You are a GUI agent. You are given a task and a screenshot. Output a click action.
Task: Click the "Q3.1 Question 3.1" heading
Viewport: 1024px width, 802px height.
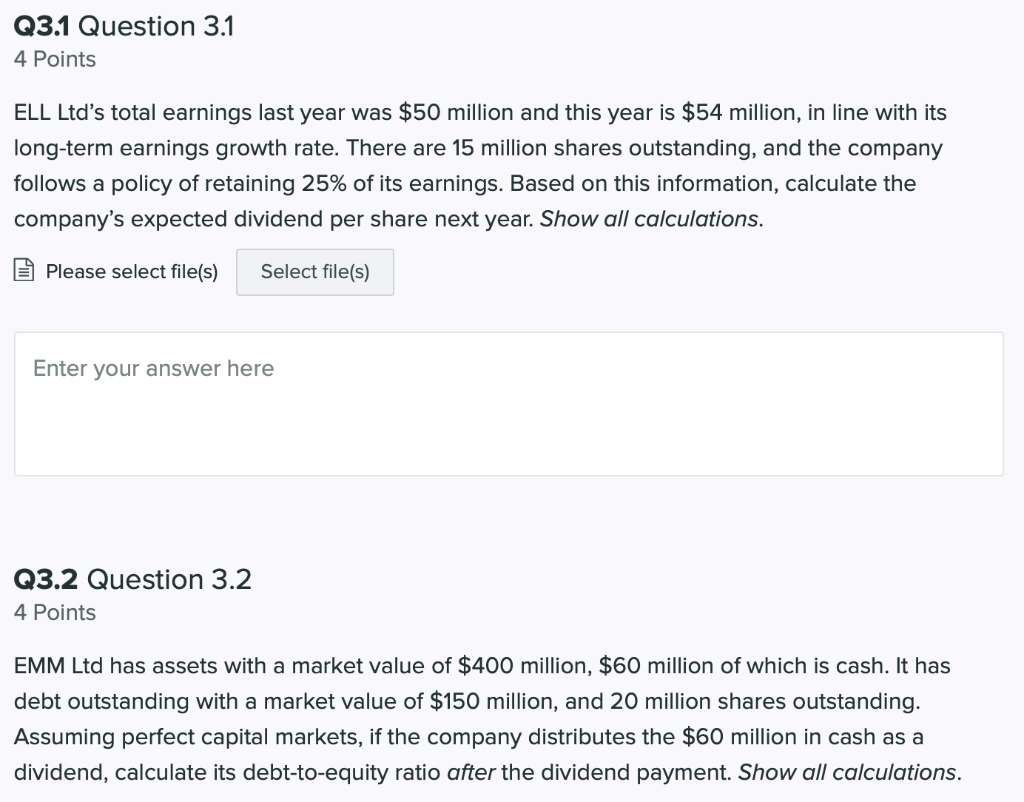(x=124, y=26)
